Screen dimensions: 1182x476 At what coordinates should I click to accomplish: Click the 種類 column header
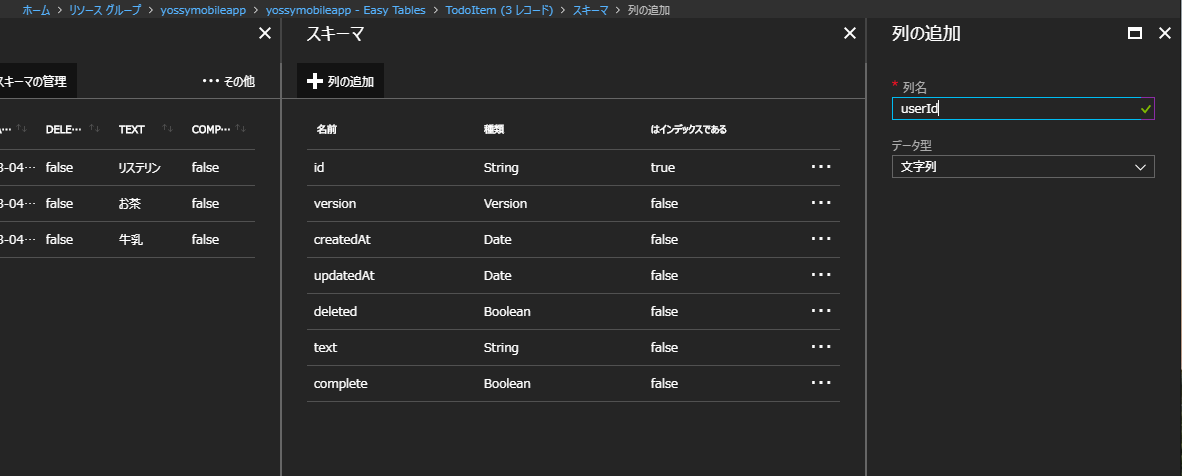[494, 129]
